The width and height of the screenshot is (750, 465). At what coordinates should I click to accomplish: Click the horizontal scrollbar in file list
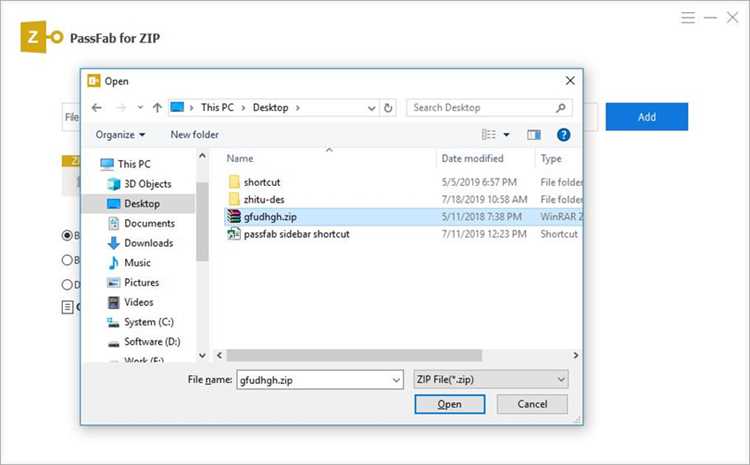(354, 355)
